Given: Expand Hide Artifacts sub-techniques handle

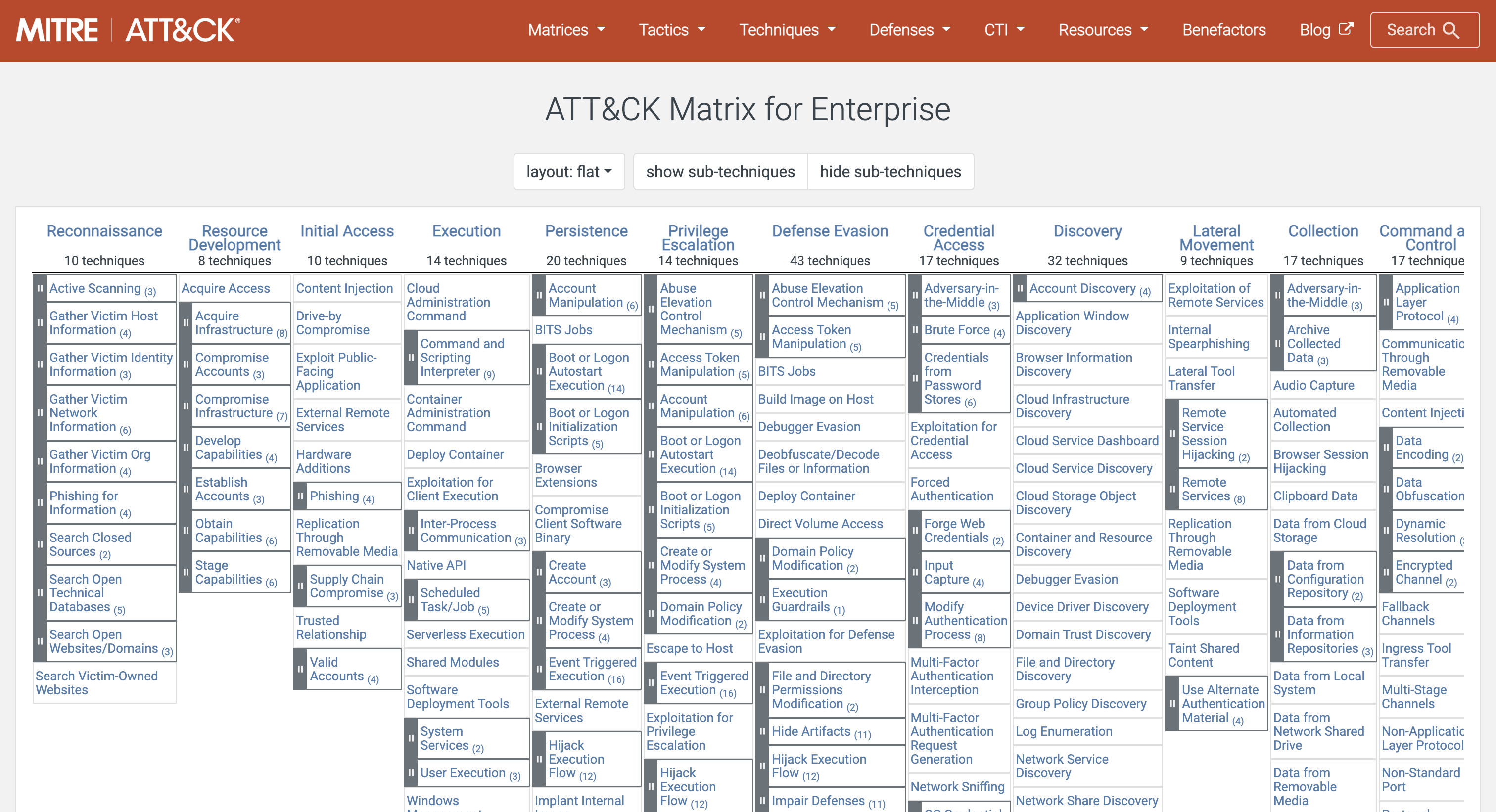Looking at the screenshot, I should pyautogui.click(x=762, y=731).
